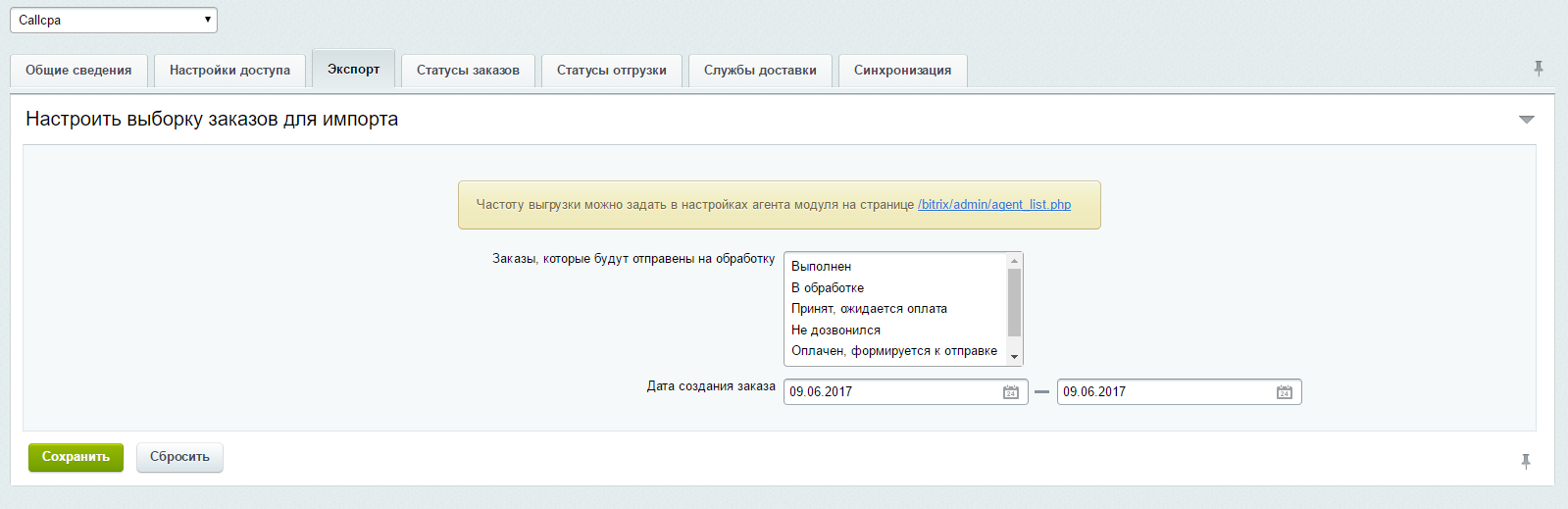Screen dimensions: 1568x509
Task: Open calendar for end date
Action: click(1285, 392)
